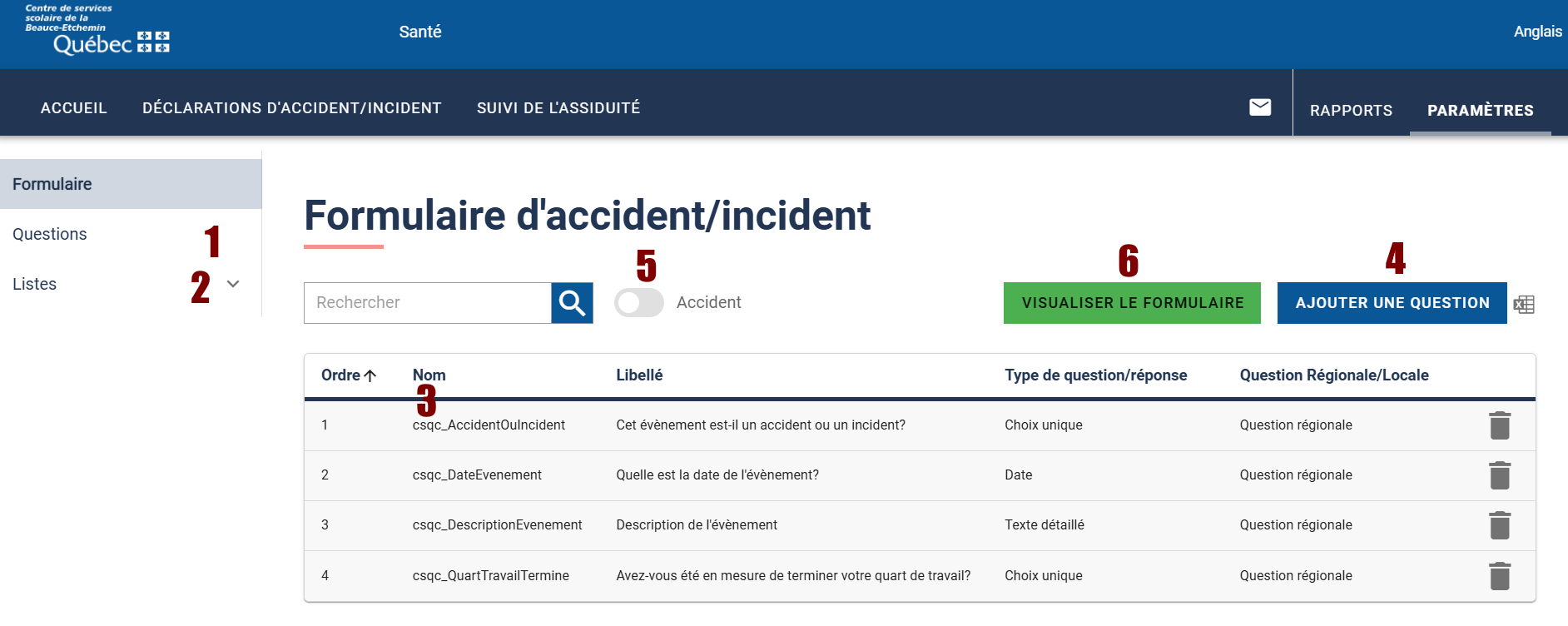Switch language to Anglais
Image resolution: width=1568 pixels, height=626 pixels.
click(1538, 32)
